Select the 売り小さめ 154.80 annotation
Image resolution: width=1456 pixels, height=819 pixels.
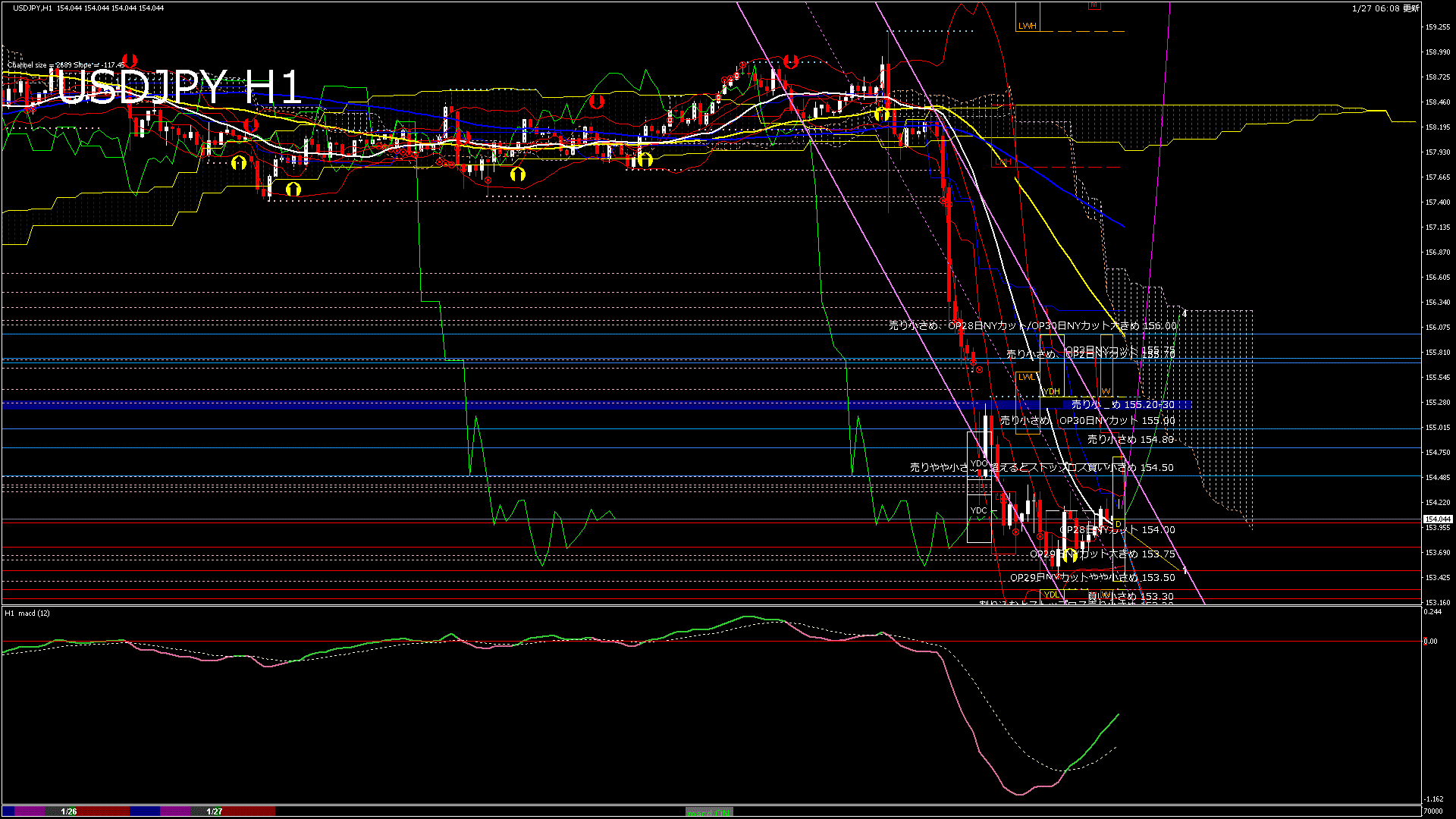(x=1130, y=439)
